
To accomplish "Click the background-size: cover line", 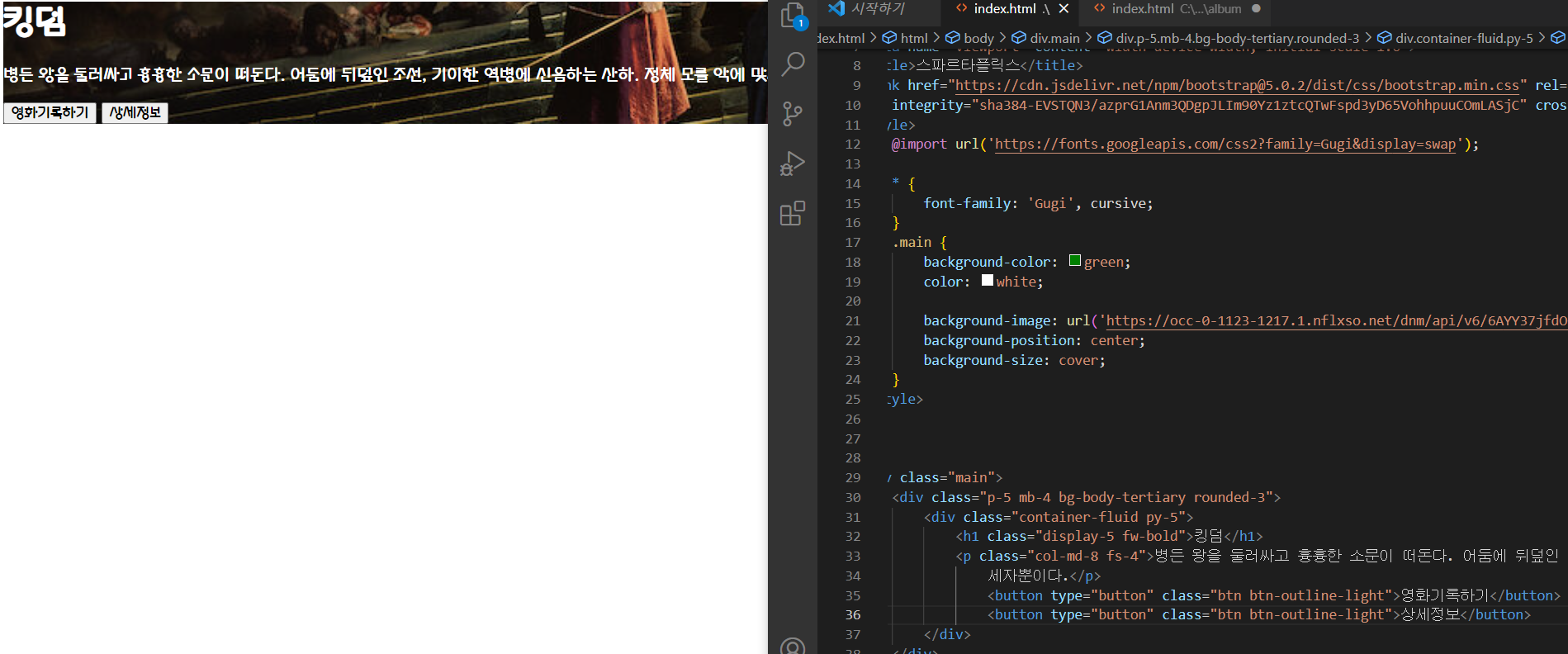I will point(1014,360).
